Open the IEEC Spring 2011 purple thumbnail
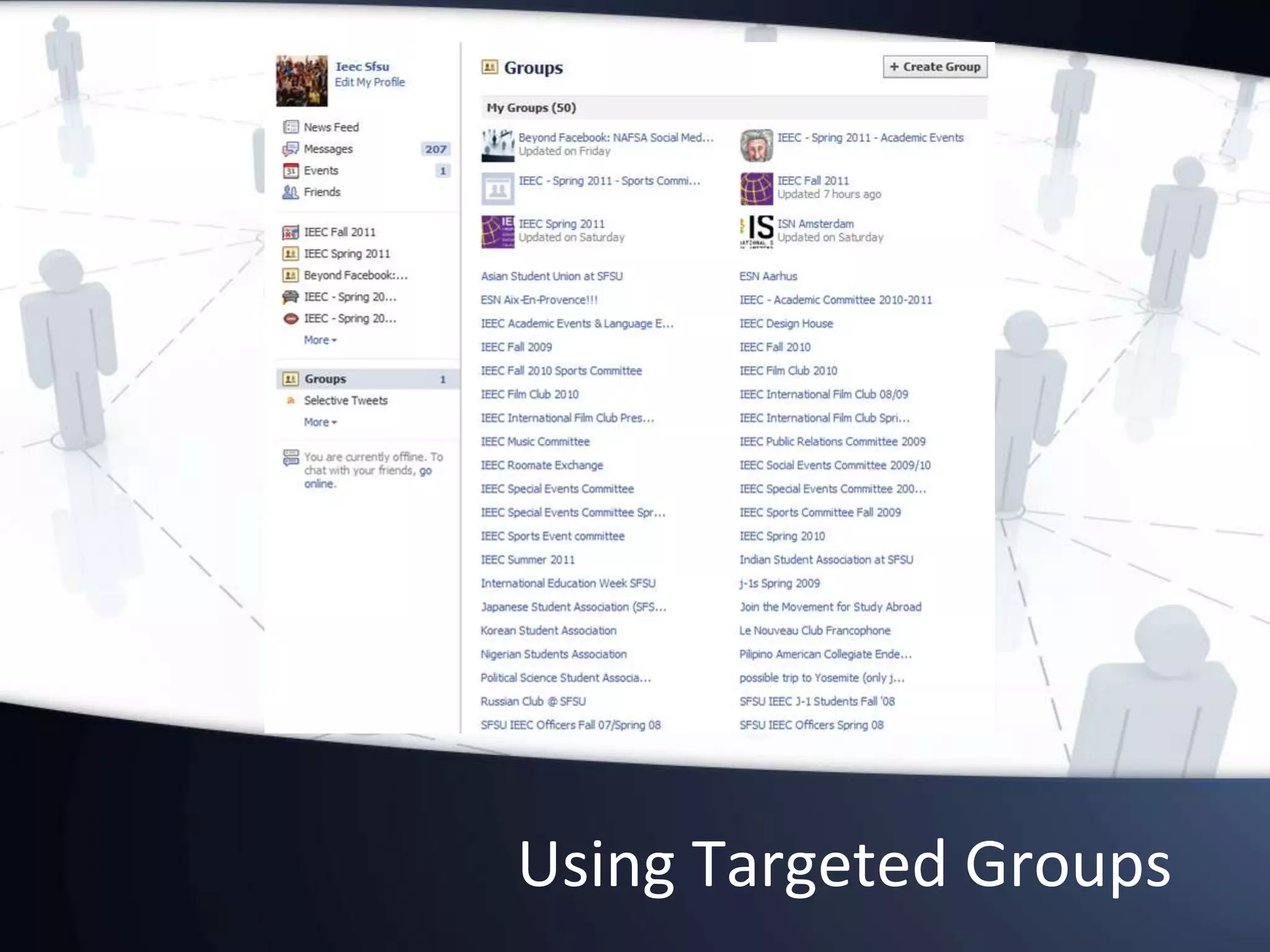 point(498,232)
